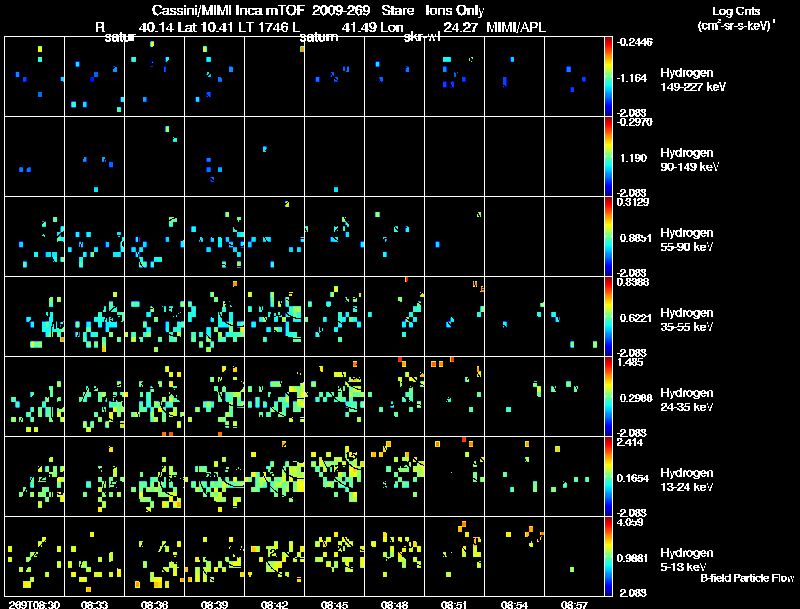
Task: Select the -0.2446 colorbar maximum value
Action: (x=635, y=42)
